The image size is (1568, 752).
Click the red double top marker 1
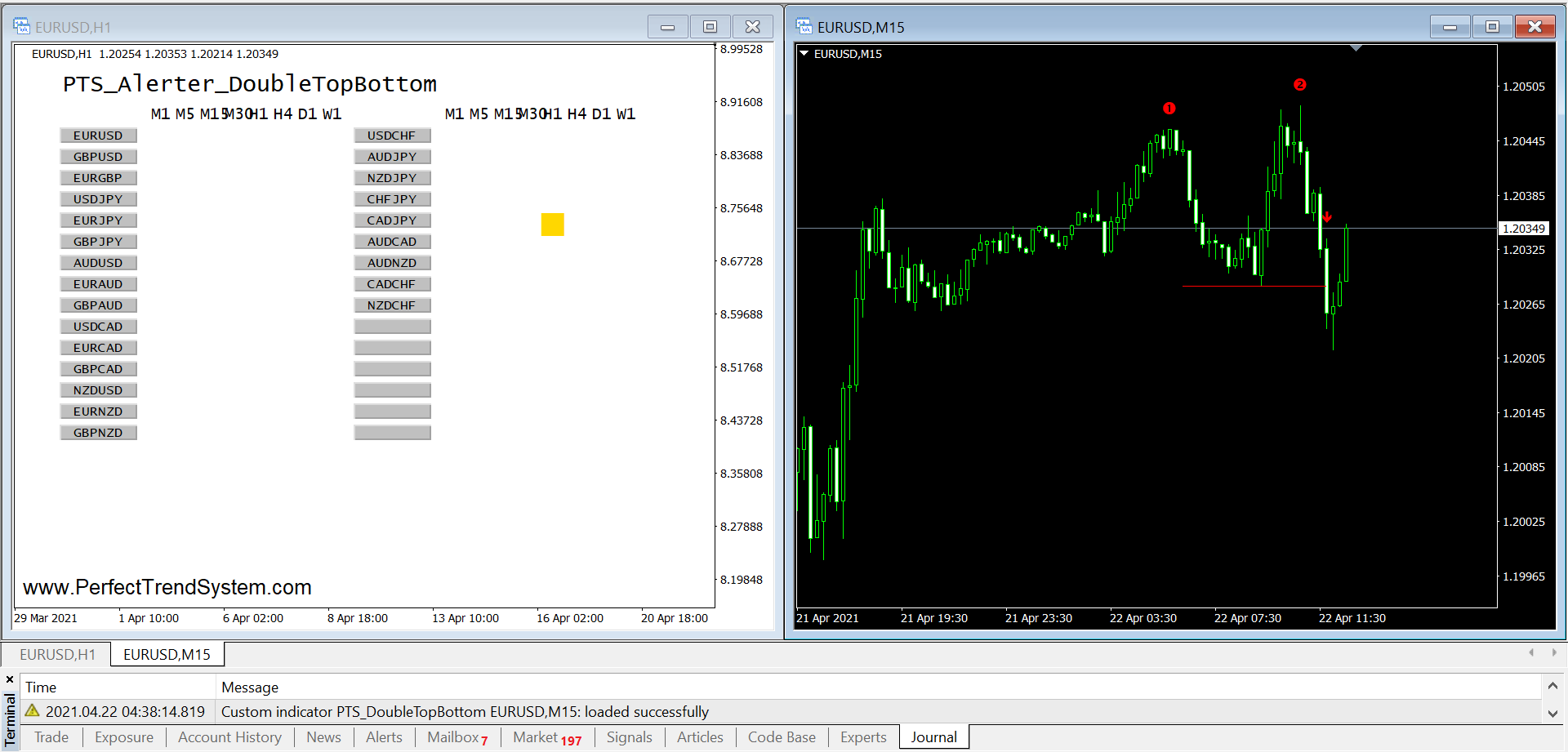pos(1169,108)
